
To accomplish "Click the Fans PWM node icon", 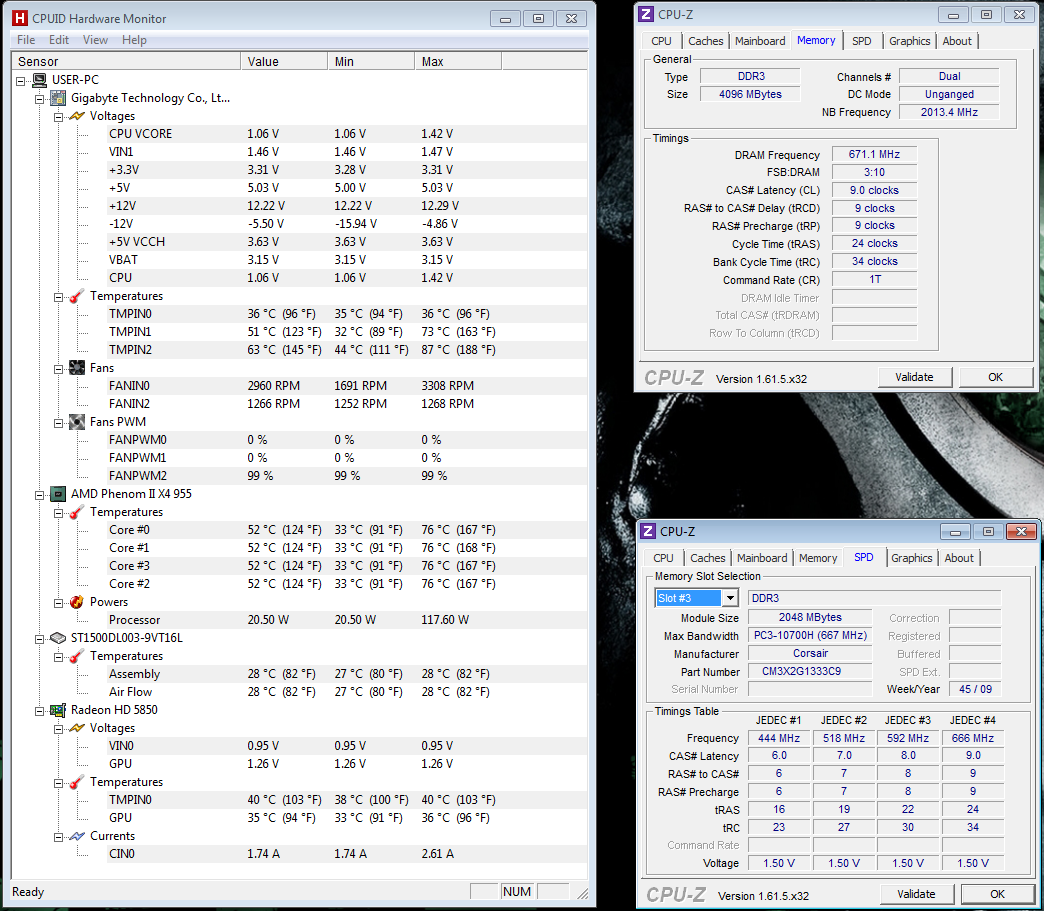I will (x=77, y=422).
